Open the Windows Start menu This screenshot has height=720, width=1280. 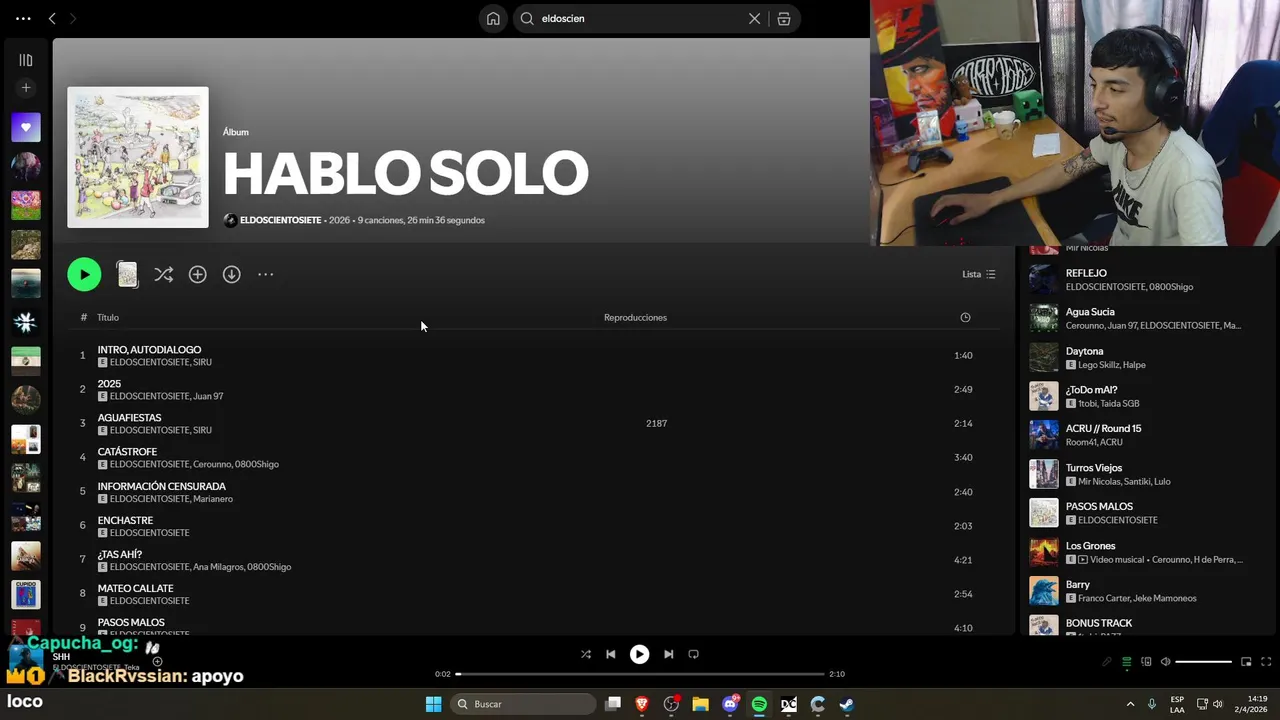(x=433, y=704)
